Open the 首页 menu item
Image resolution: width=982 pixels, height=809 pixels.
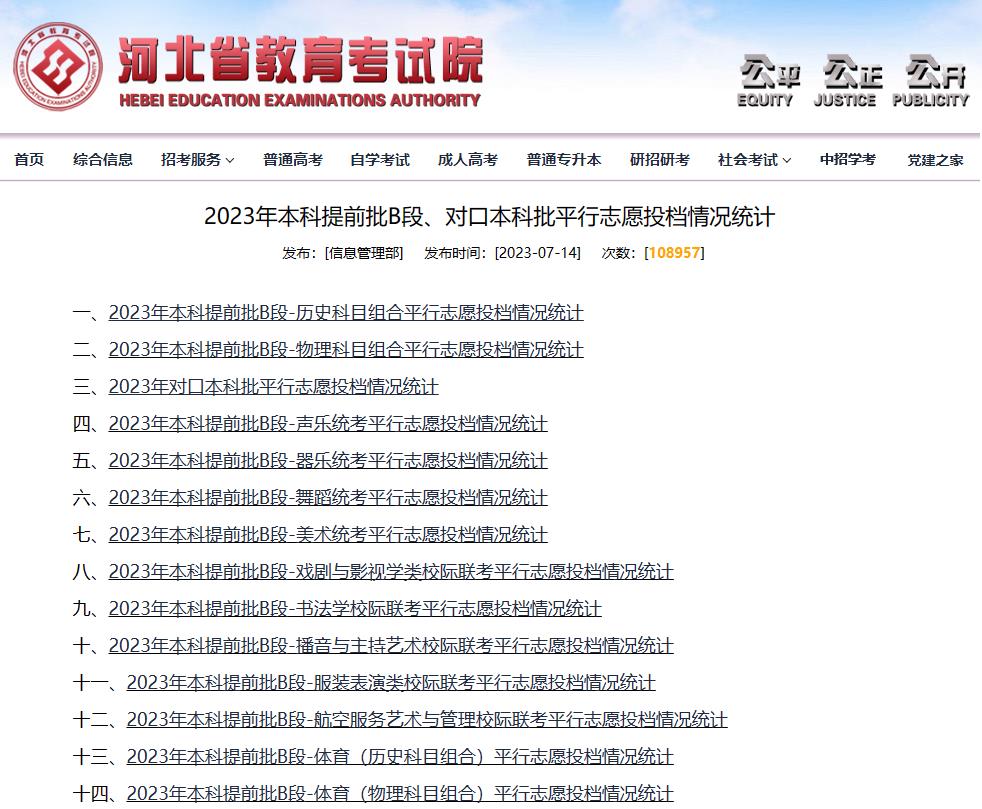29,160
